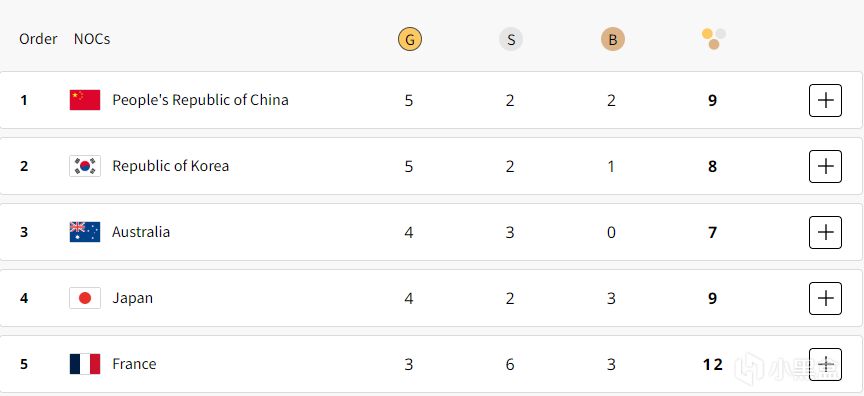Open People's Republic of China link
The image size is (864, 396).
click(x=200, y=100)
